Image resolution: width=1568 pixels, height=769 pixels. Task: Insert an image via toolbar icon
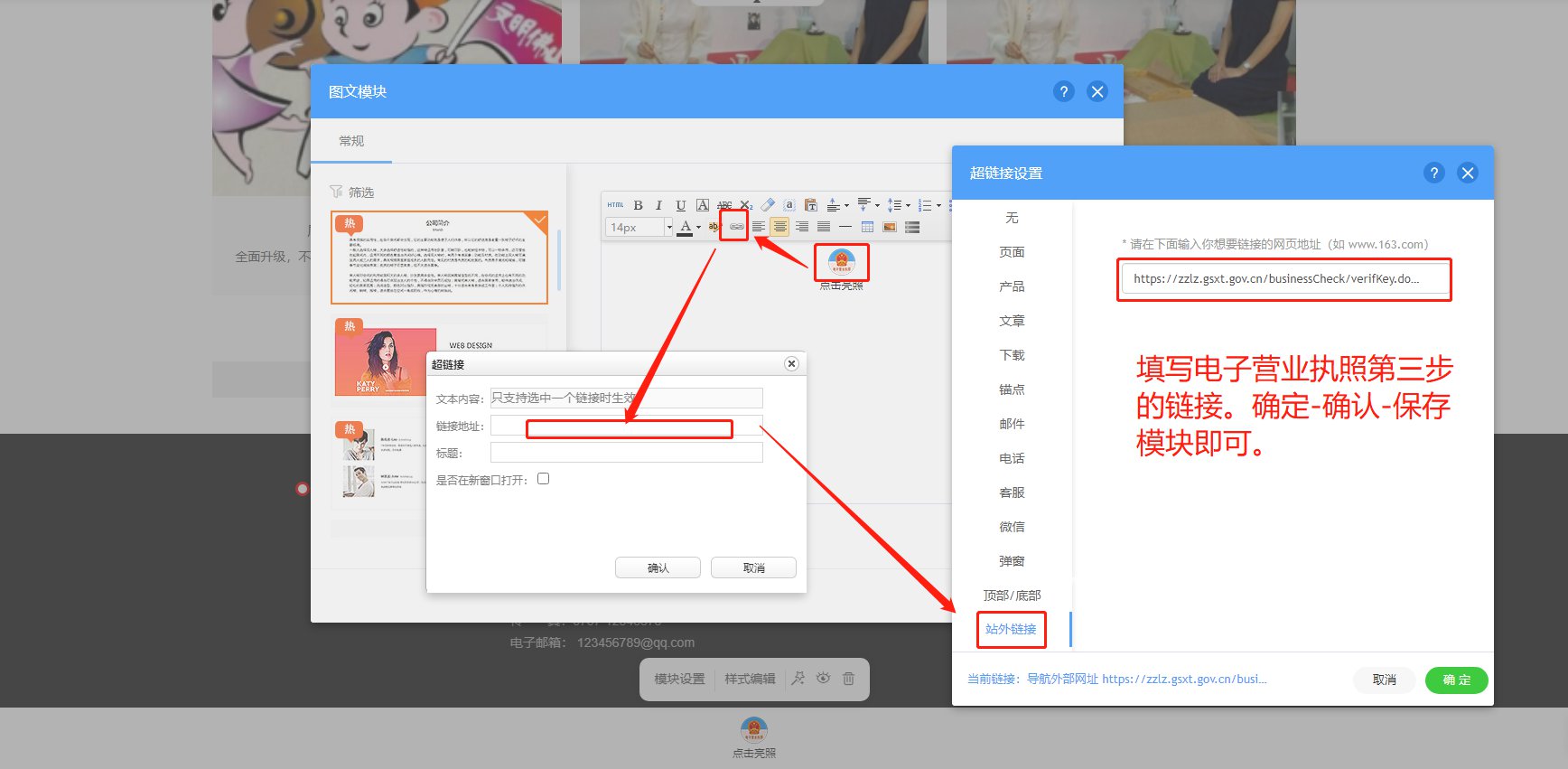tap(890, 227)
